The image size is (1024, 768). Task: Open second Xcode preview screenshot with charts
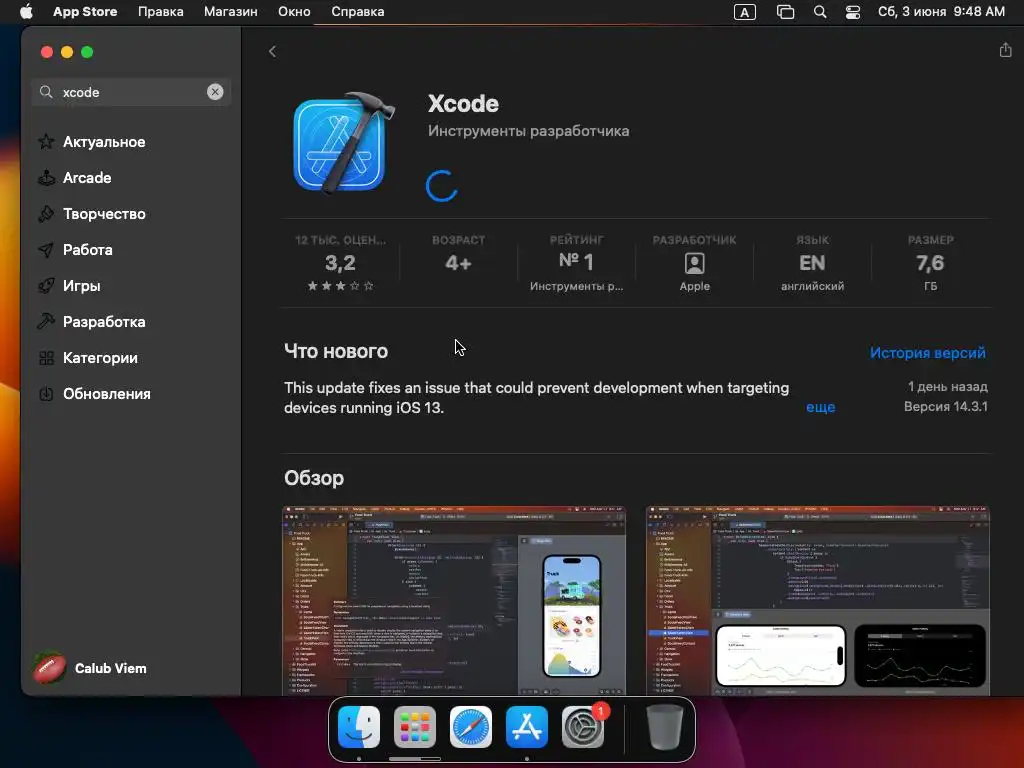click(818, 600)
